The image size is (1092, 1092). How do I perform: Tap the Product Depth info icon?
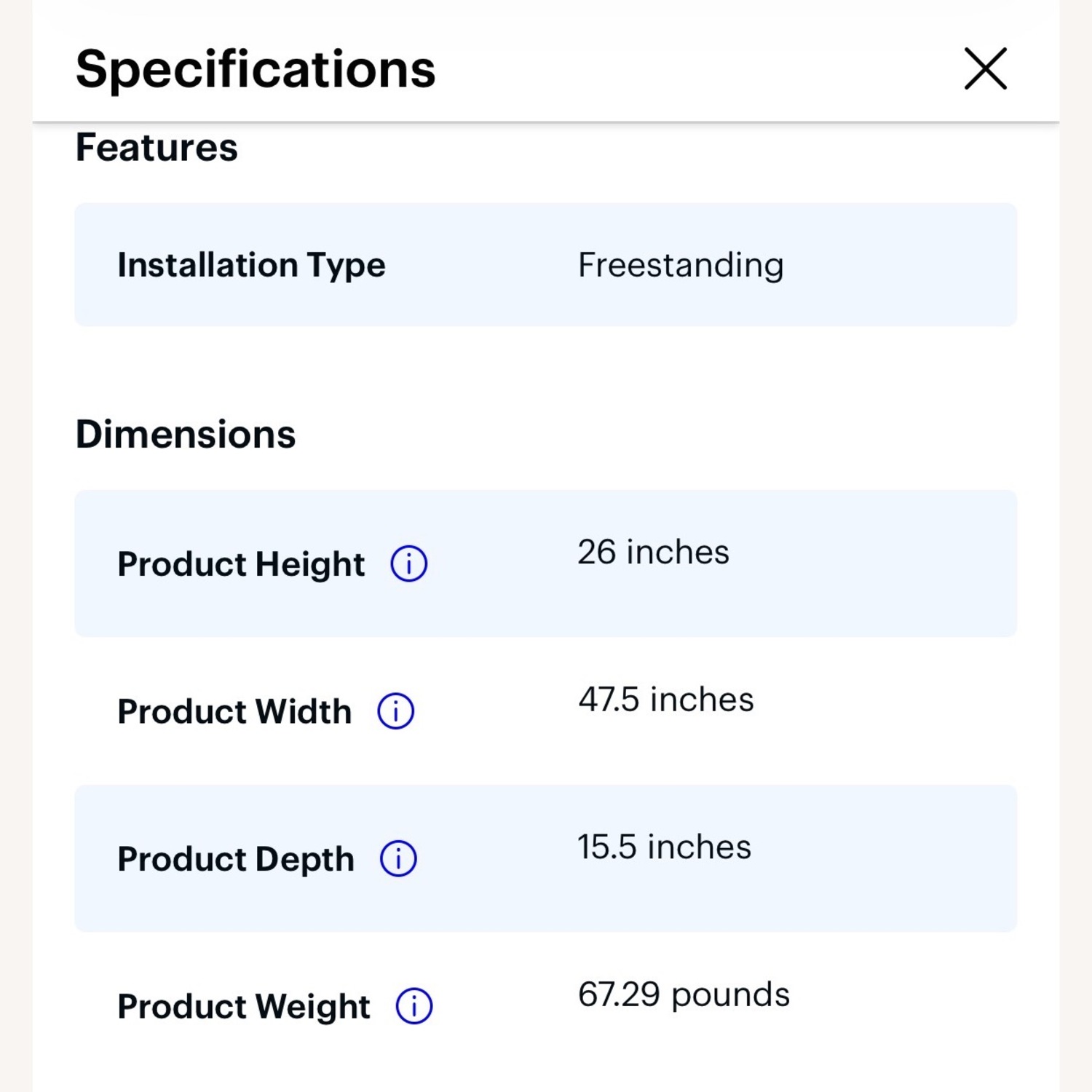point(398,859)
